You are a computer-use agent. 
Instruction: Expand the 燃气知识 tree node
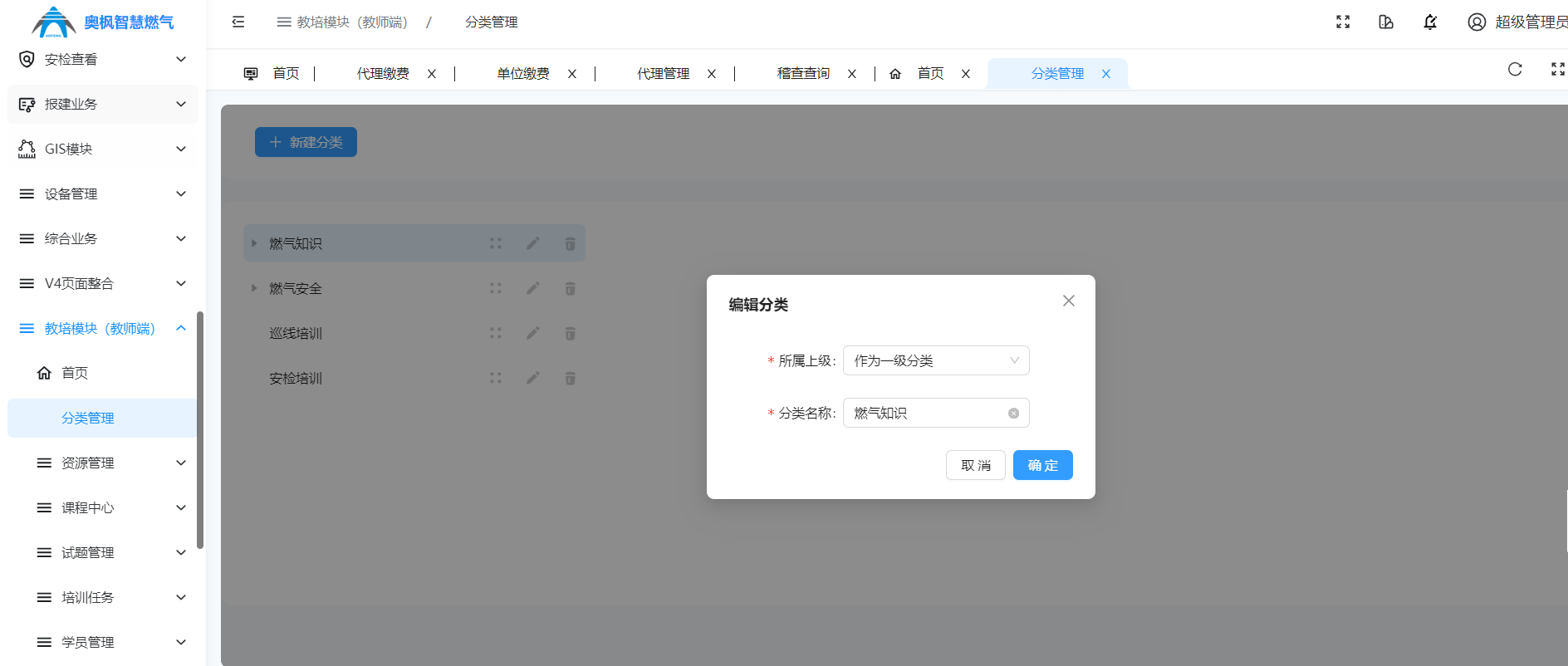254,243
